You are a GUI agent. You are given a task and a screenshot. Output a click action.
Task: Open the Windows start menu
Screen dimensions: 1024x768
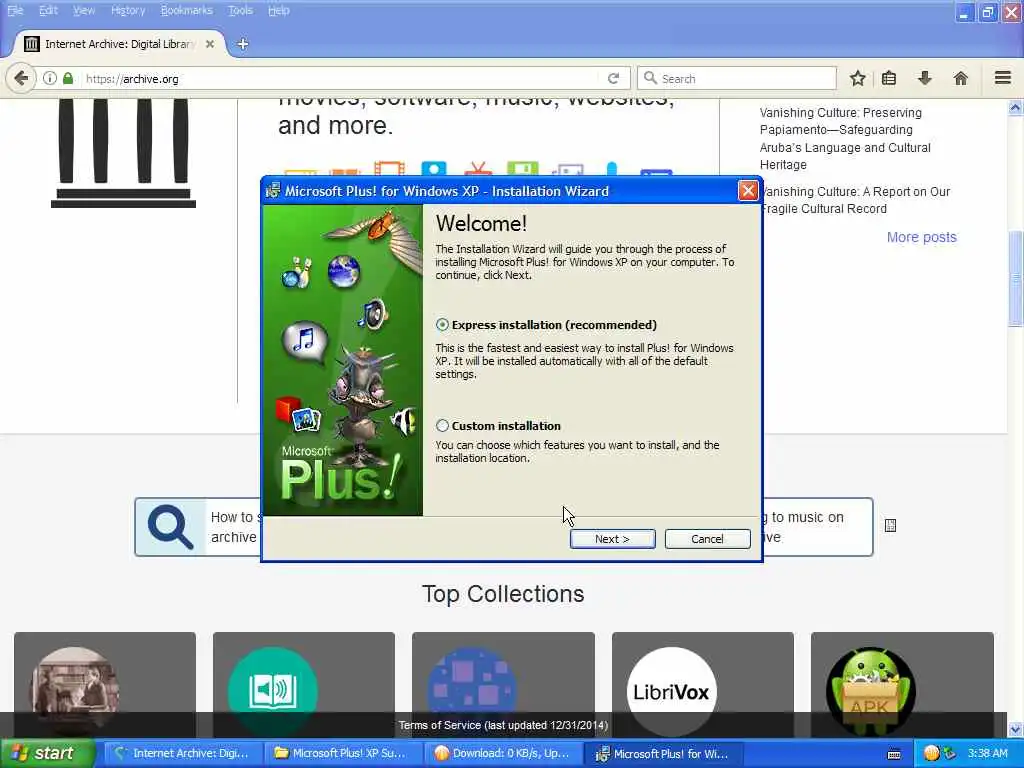pyautogui.click(x=47, y=753)
